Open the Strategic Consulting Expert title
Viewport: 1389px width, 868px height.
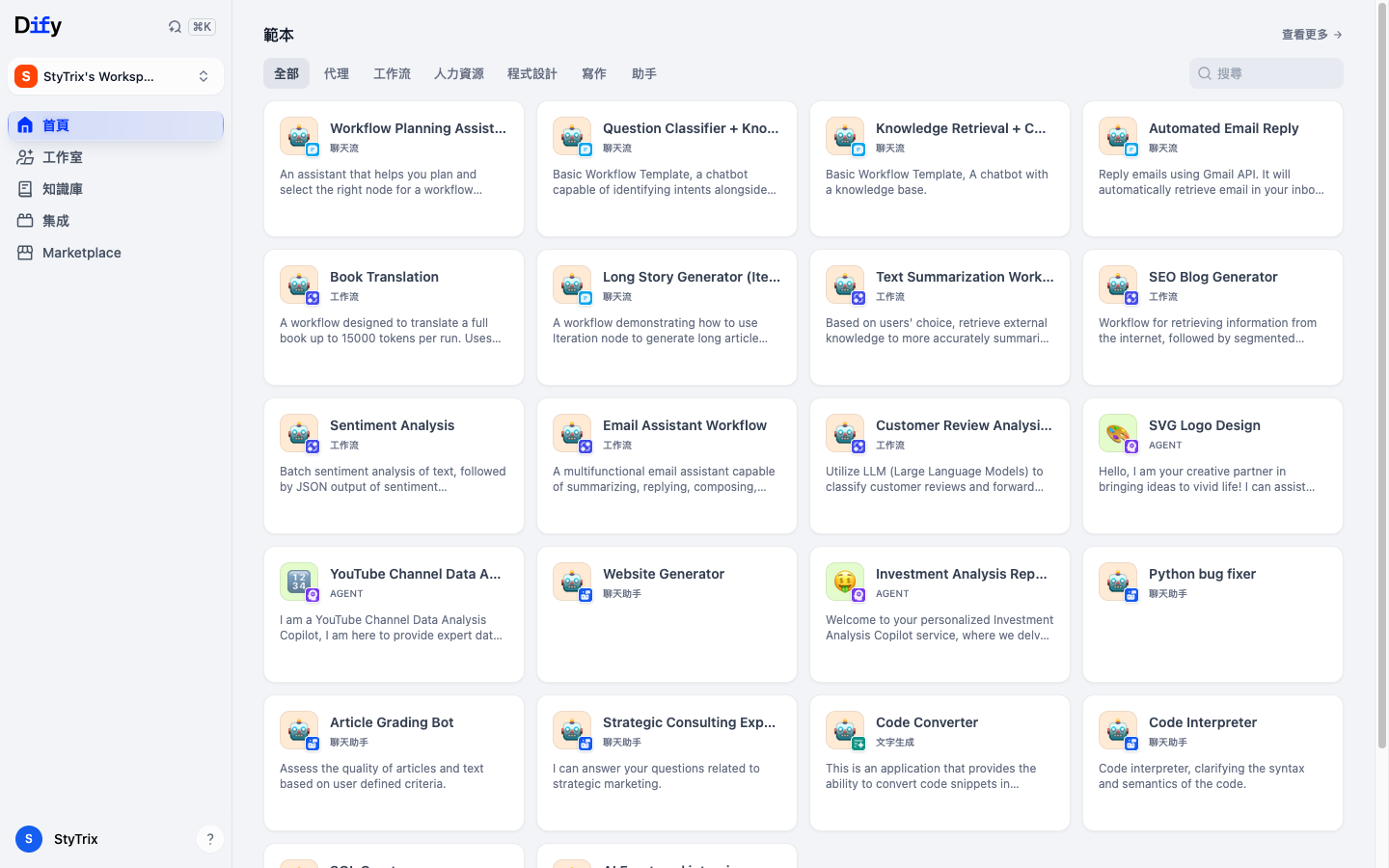point(689,722)
